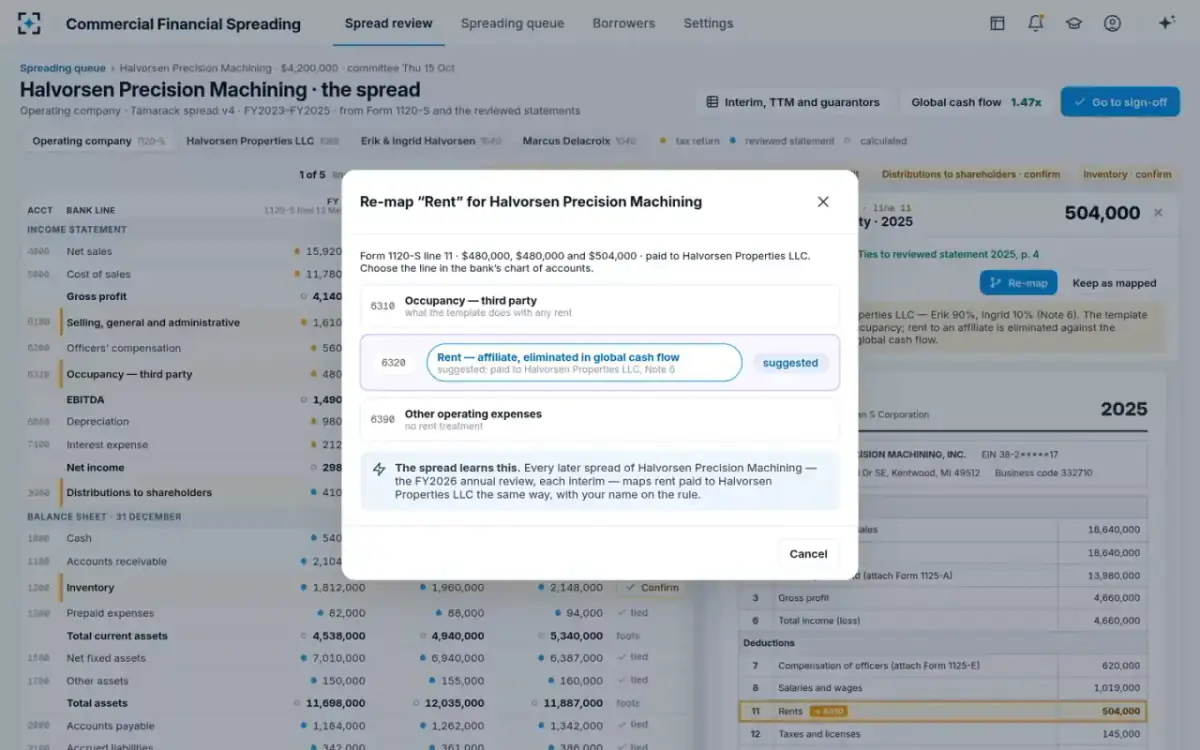The height and width of the screenshot is (750, 1200).
Task: Switch to the Halvorsen Properties LLC entity tab
Action: [x=262, y=141]
